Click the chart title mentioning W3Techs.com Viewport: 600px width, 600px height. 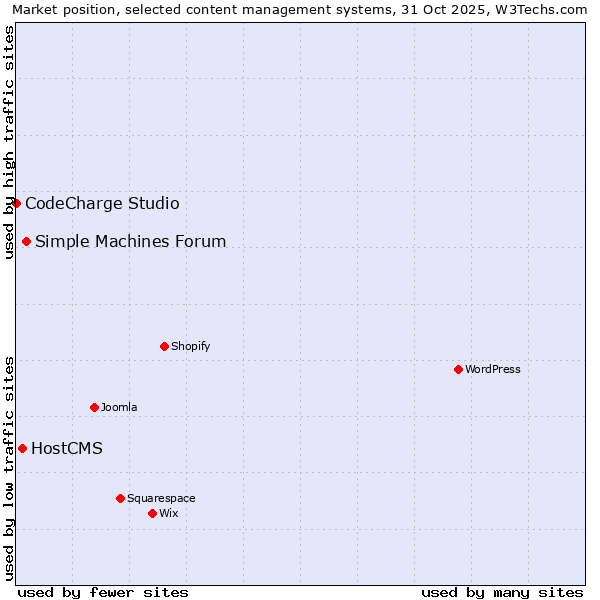click(x=300, y=9)
